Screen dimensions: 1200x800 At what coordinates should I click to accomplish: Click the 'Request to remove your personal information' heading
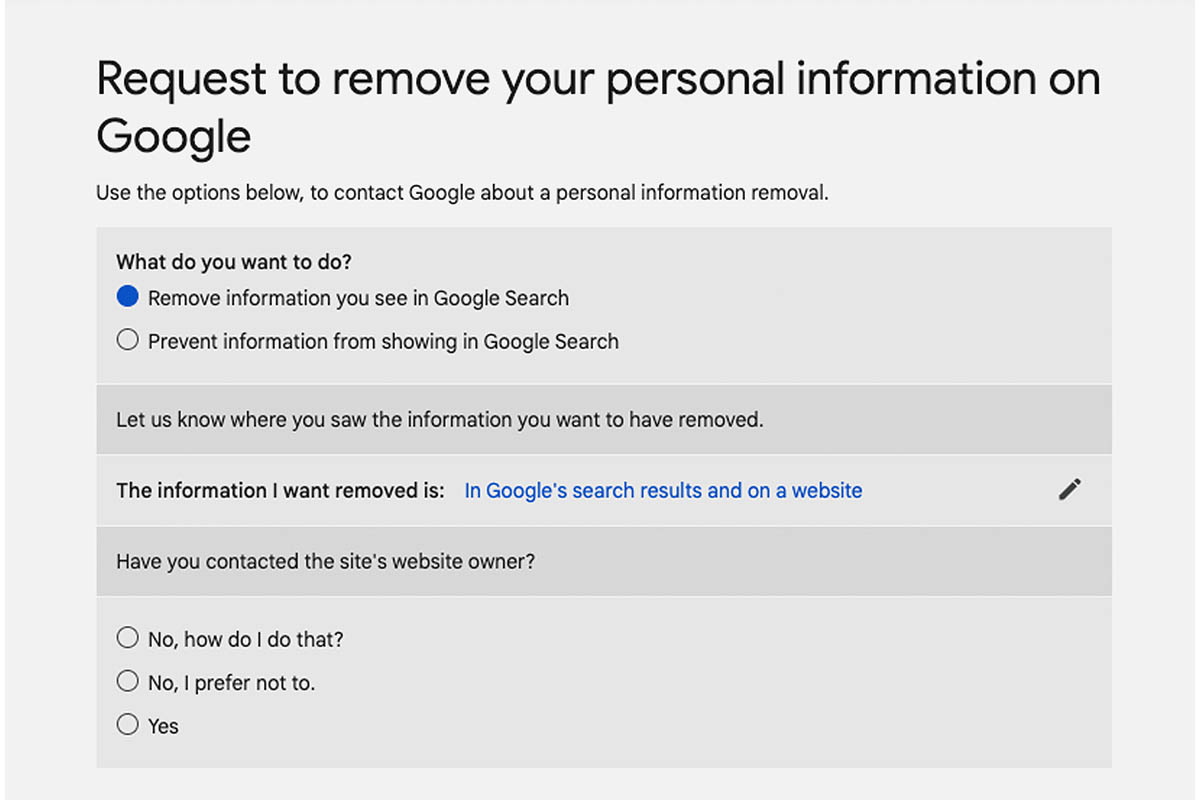(x=598, y=79)
